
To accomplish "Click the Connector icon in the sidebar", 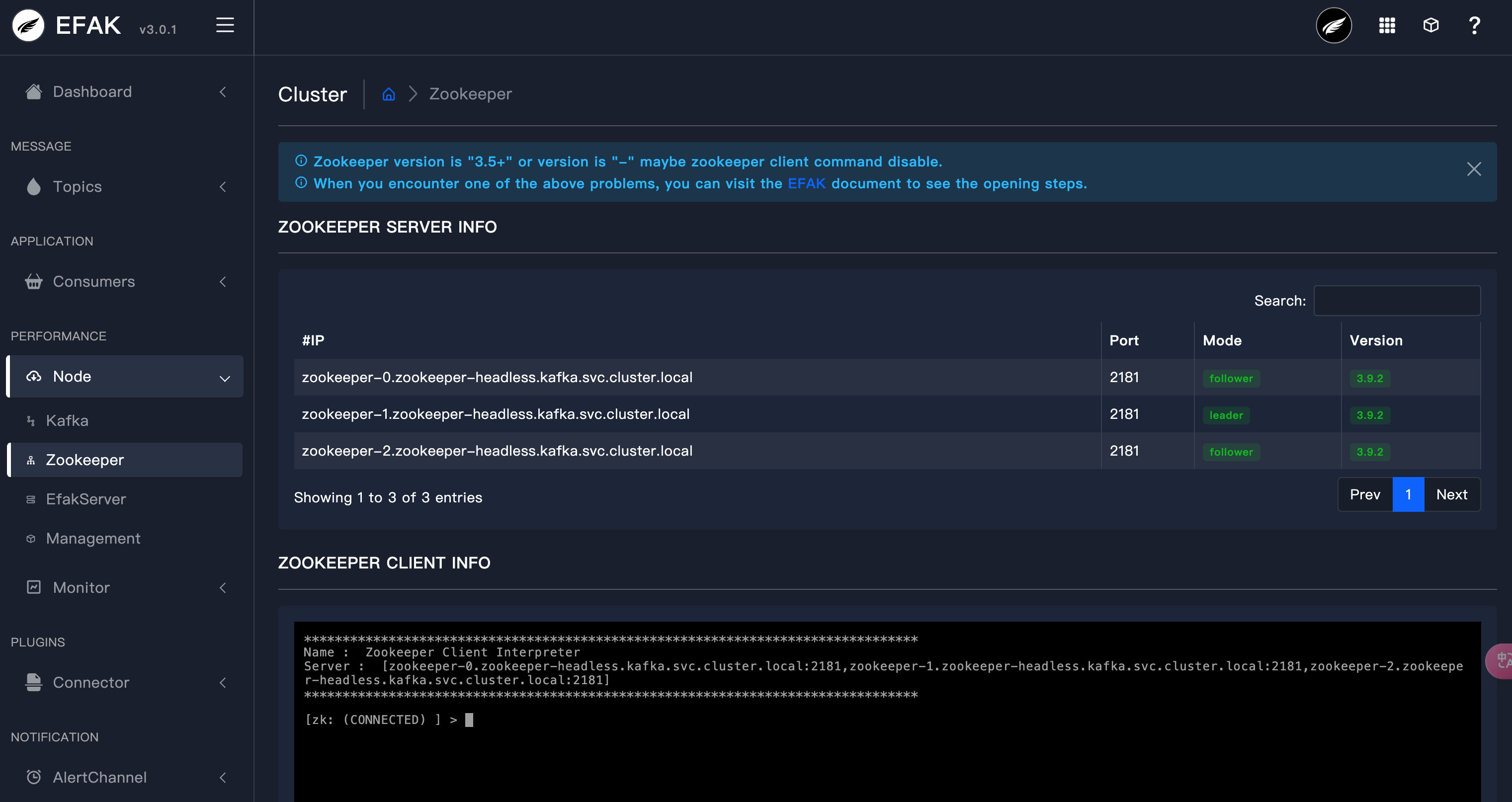I will point(34,682).
